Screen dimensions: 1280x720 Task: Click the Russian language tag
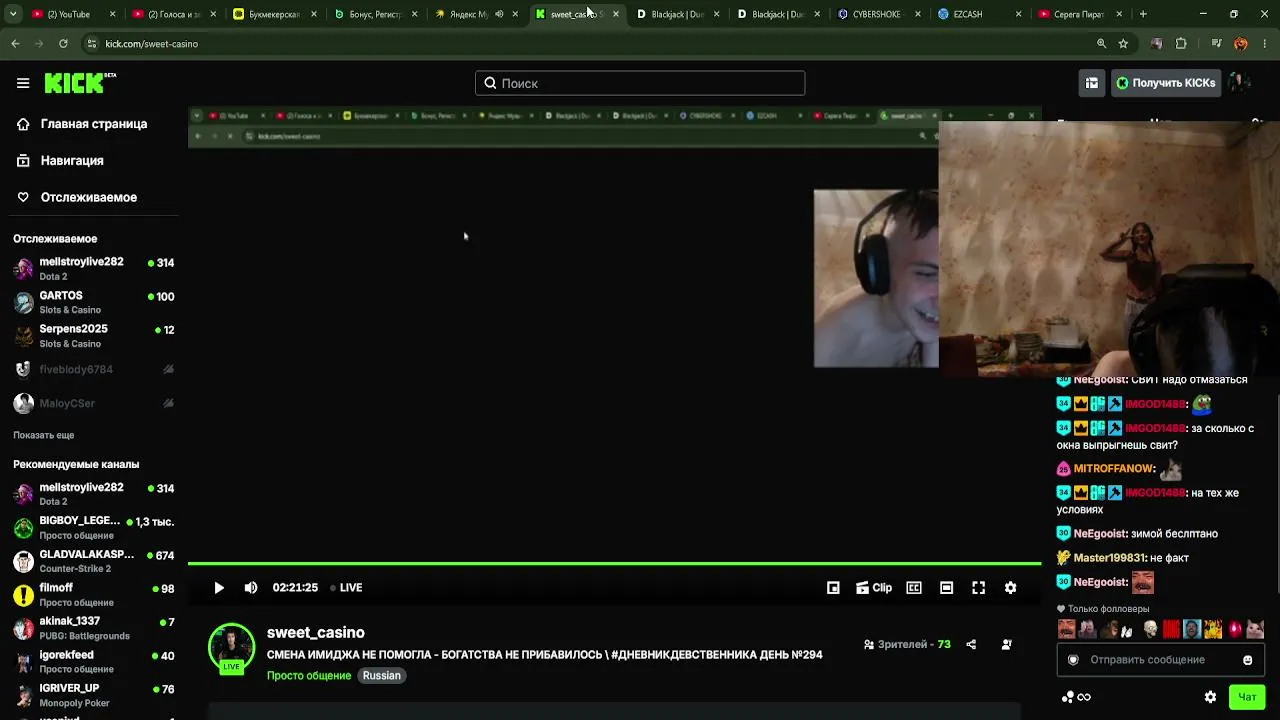(x=381, y=676)
